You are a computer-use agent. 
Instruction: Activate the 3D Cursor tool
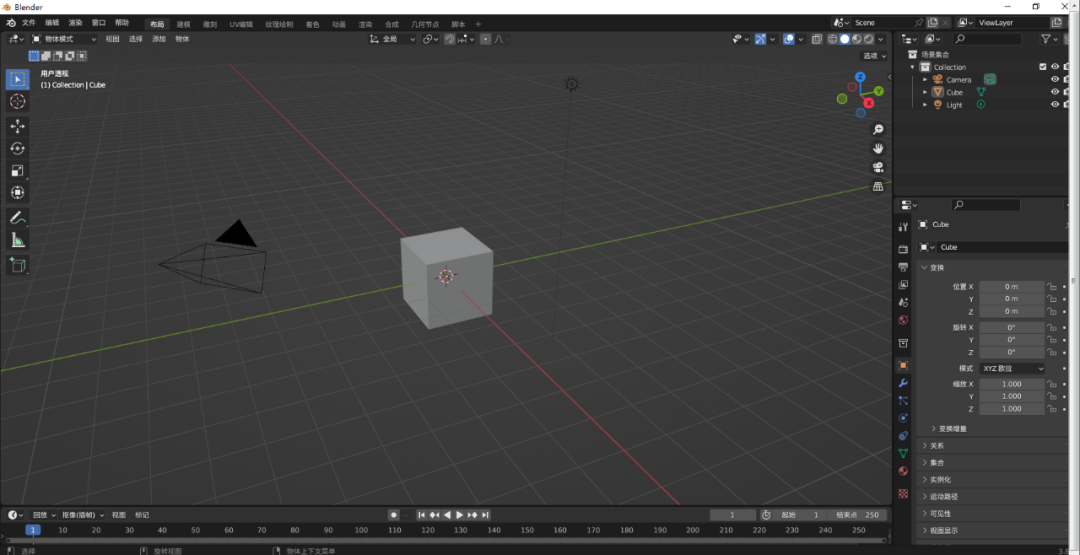[18, 101]
